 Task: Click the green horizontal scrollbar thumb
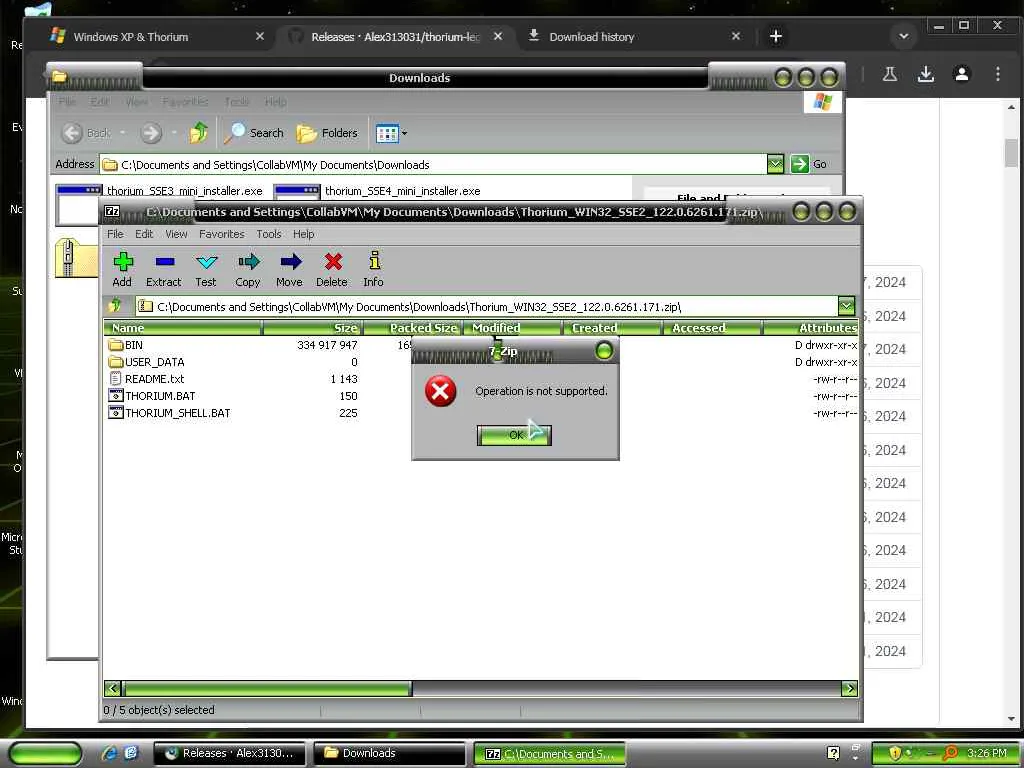pos(266,688)
